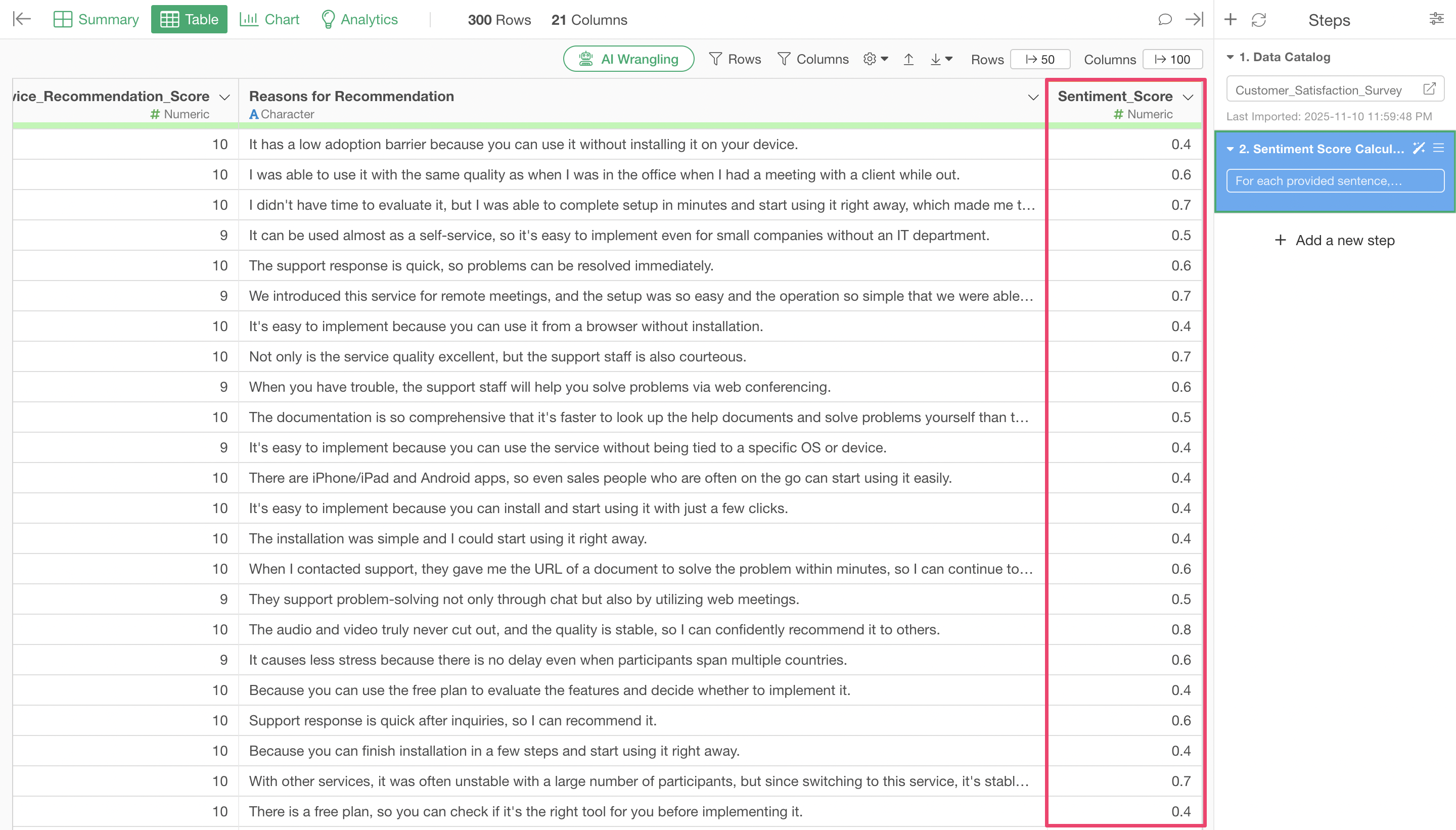Open external link icon for Customer_Satisfaction_Survey
This screenshot has width=1456, height=830.
tap(1429, 89)
